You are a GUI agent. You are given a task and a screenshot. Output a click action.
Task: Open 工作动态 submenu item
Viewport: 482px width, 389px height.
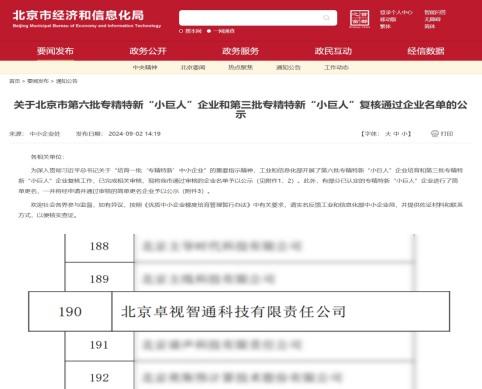tap(336, 67)
